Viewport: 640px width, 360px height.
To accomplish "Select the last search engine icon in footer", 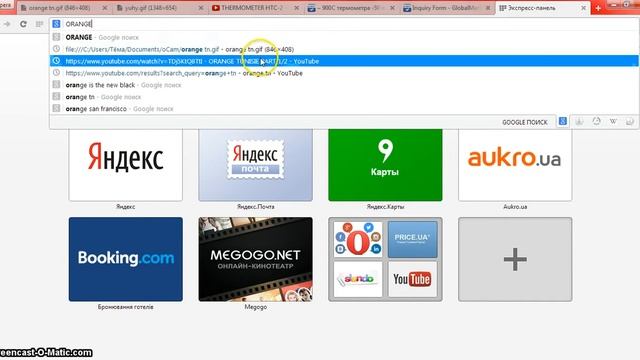I will [x=630, y=121].
